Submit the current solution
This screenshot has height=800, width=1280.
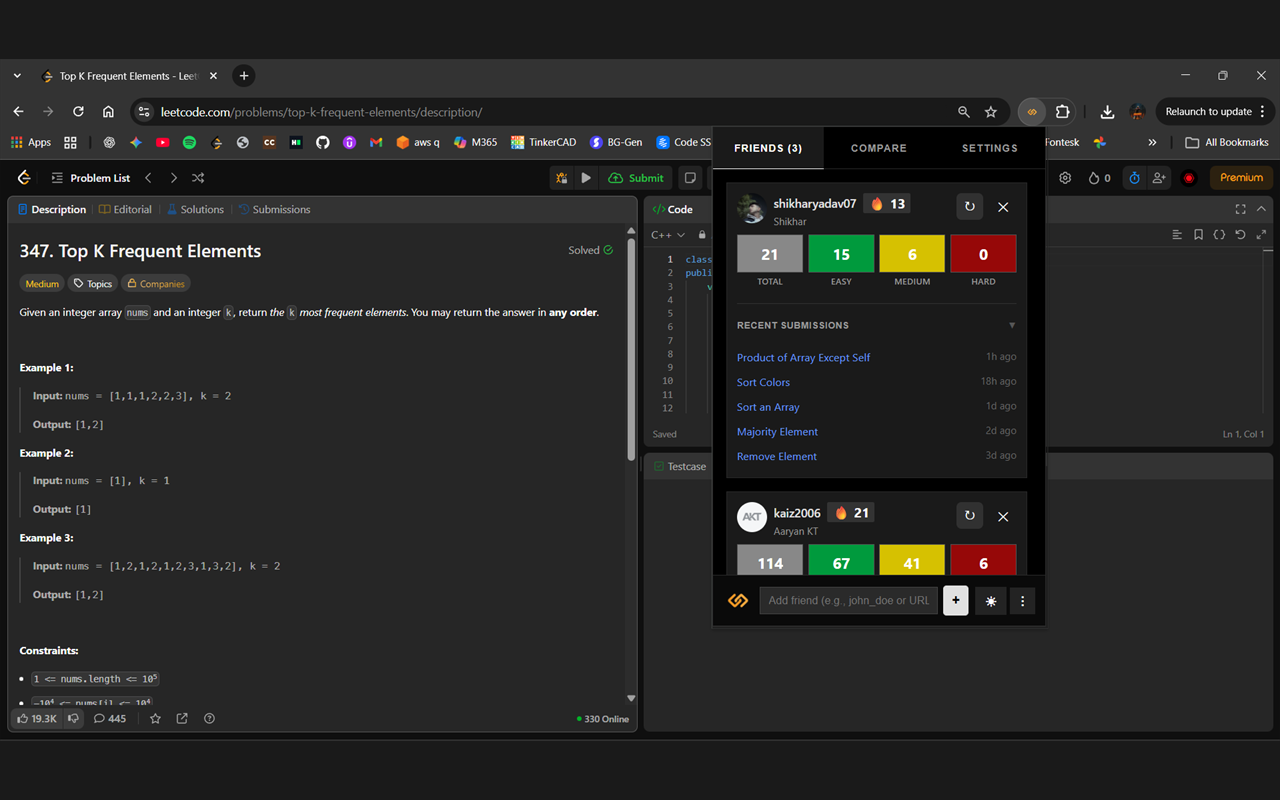tap(635, 177)
